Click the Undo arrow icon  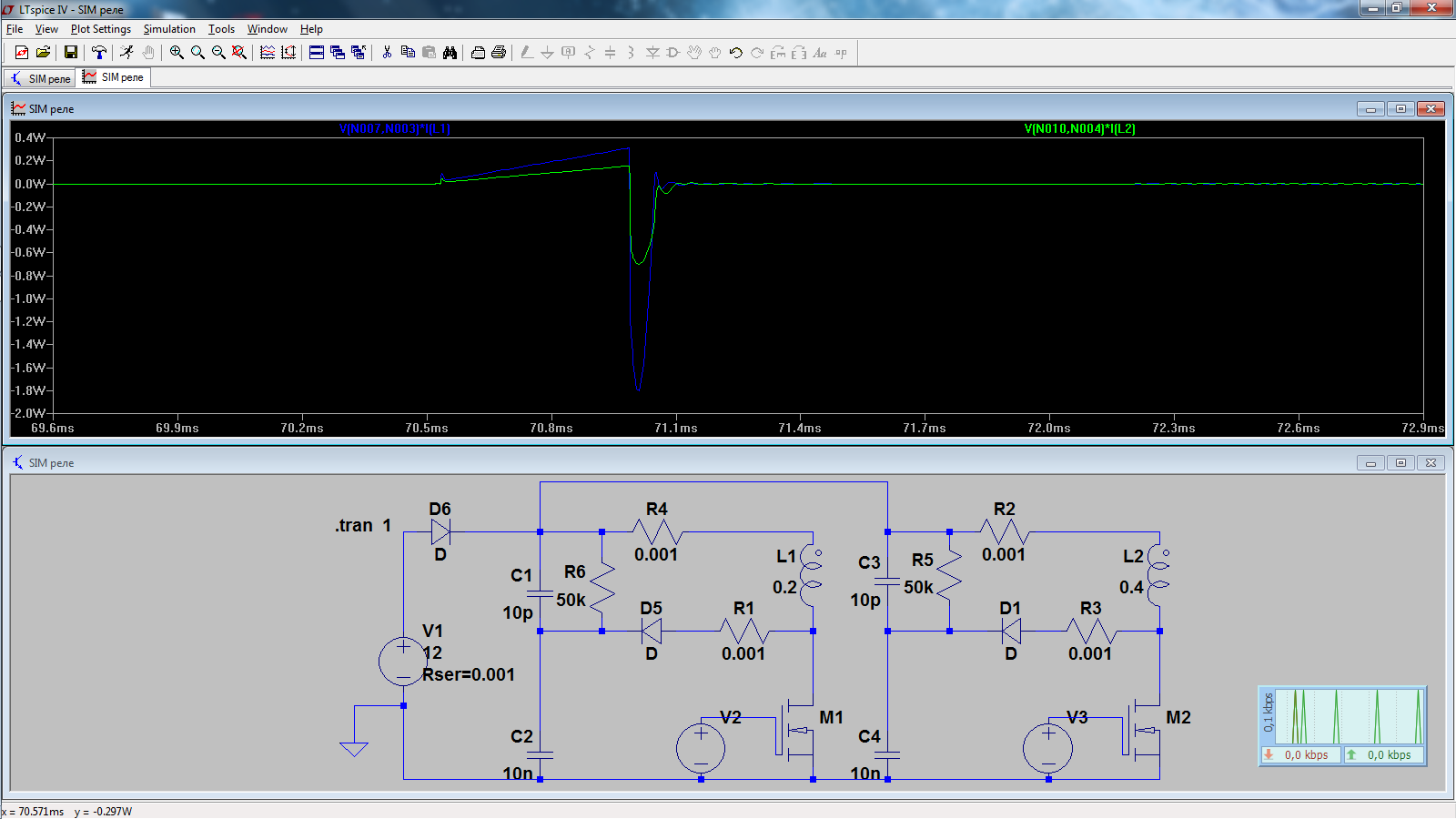coord(736,53)
